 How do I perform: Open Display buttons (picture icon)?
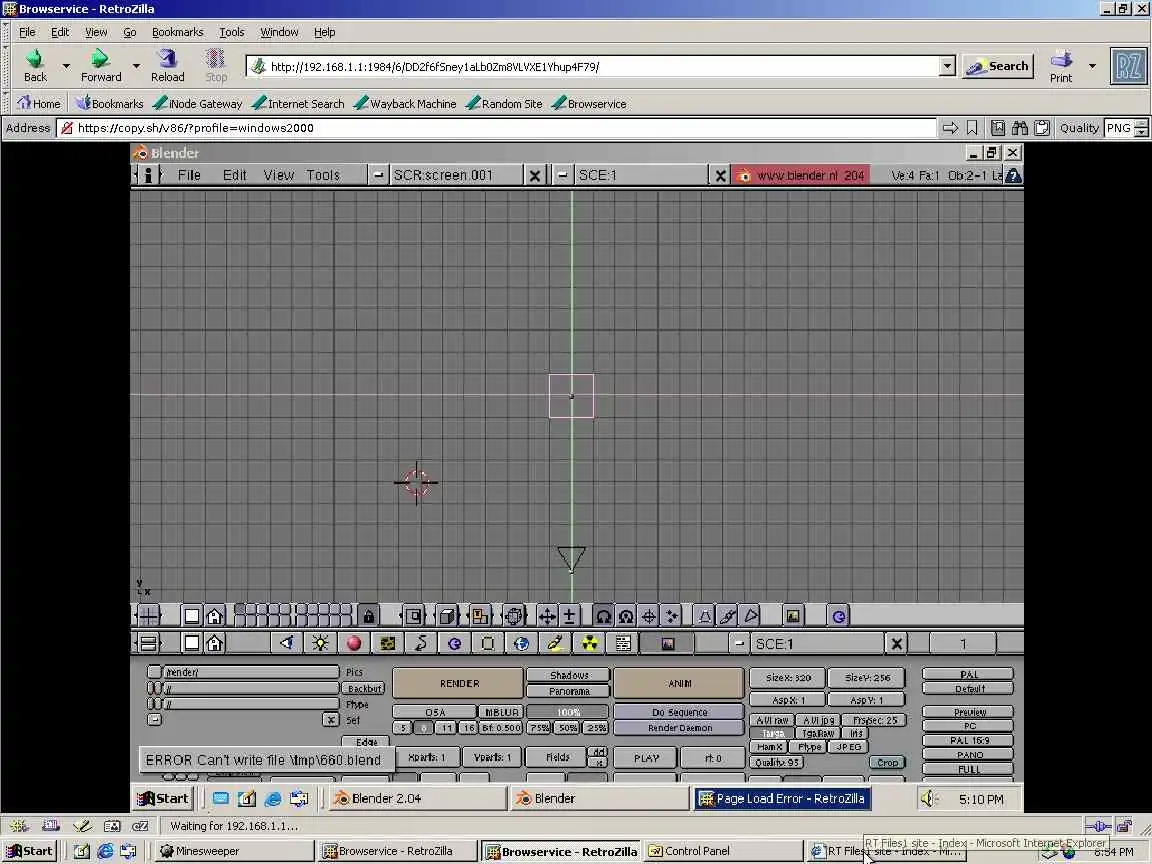tap(667, 644)
